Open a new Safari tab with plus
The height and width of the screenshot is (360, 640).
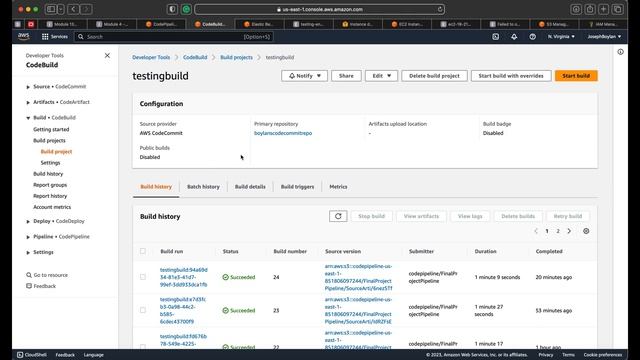pyautogui.click(x=604, y=9)
